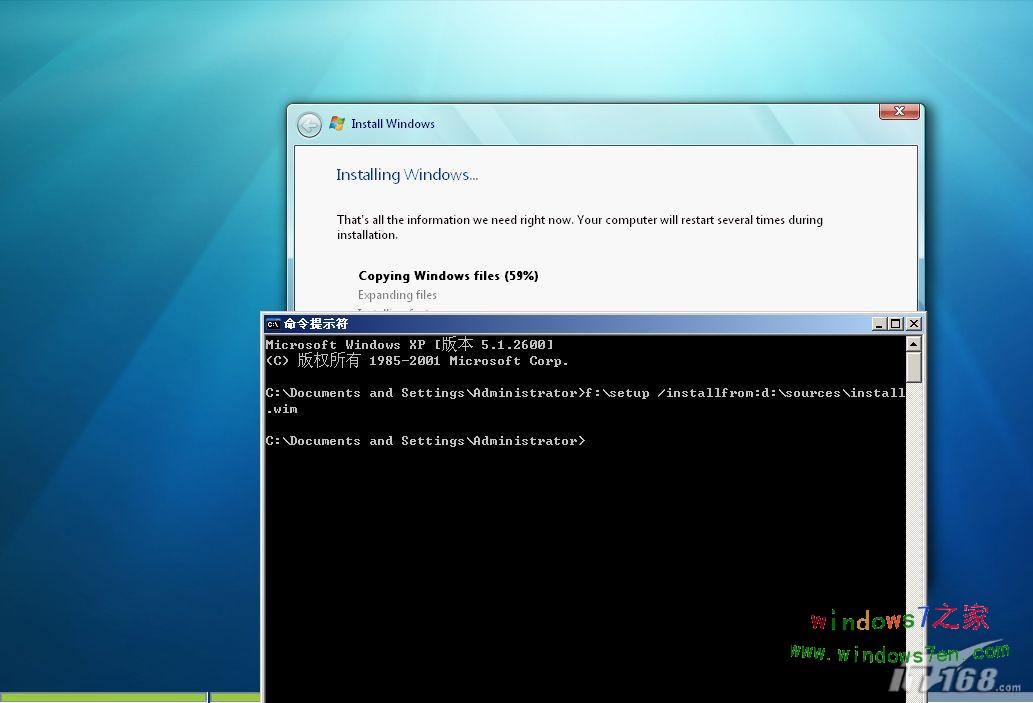Click the Microsoft Windows XP version banner line
The image size is (1033, 703).
410,344
